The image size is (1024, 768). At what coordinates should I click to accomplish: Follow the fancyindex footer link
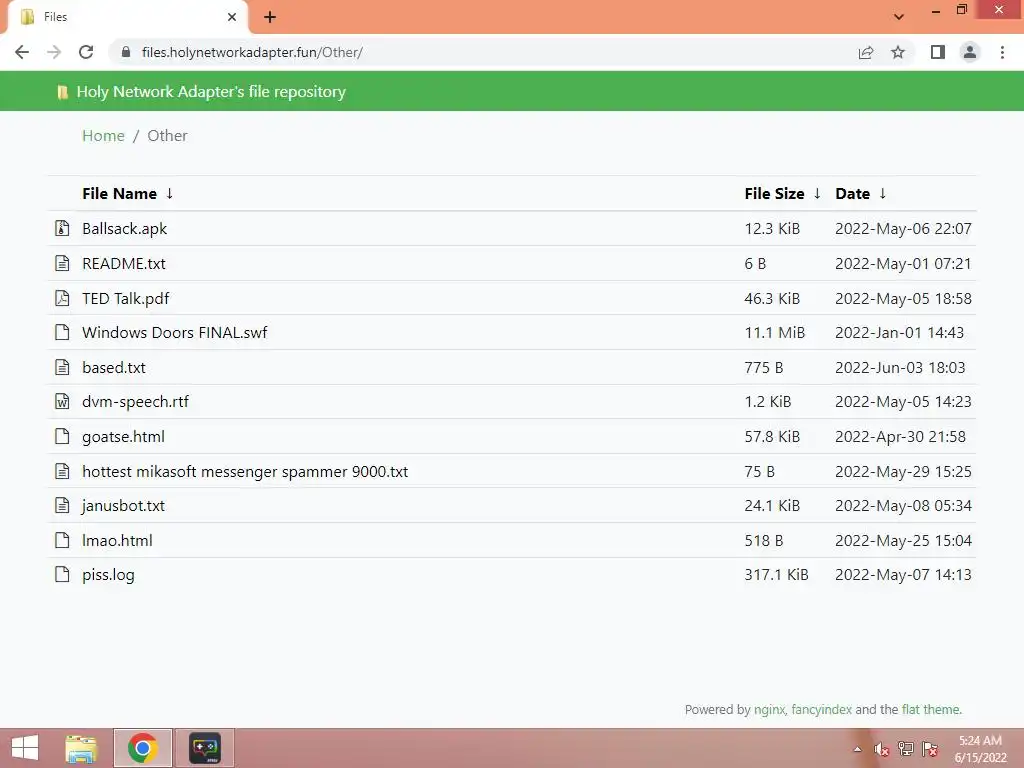[x=822, y=709]
